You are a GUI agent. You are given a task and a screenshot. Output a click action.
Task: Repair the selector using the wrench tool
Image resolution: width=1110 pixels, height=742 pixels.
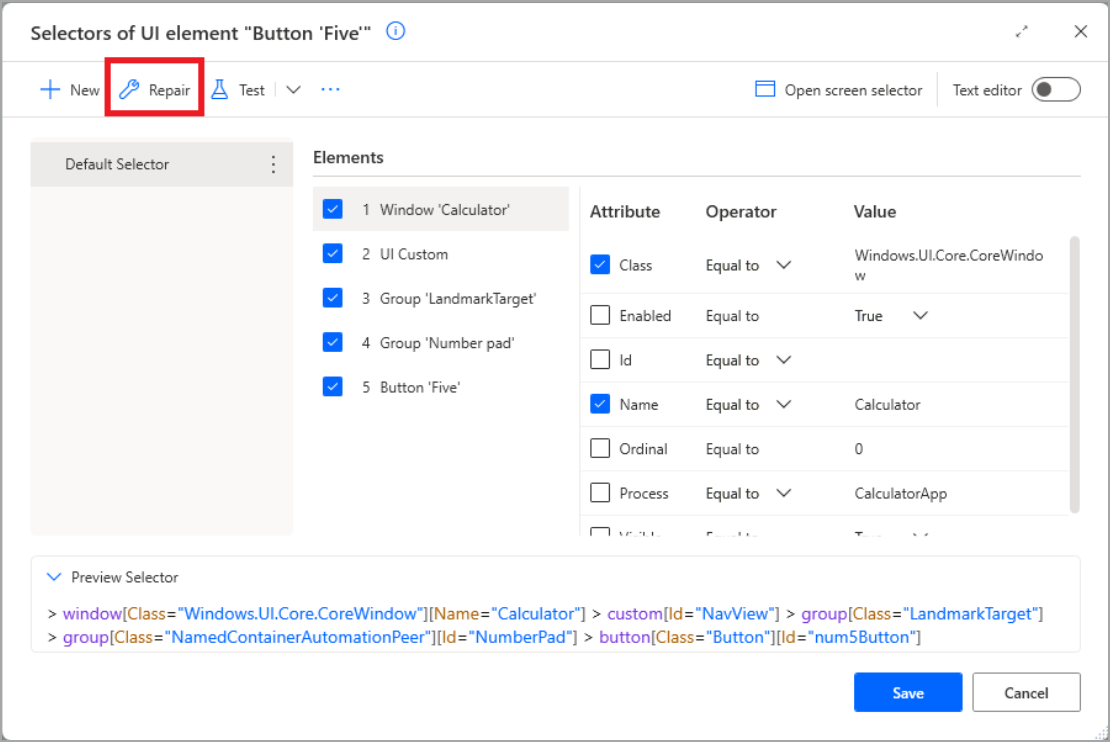[153, 89]
